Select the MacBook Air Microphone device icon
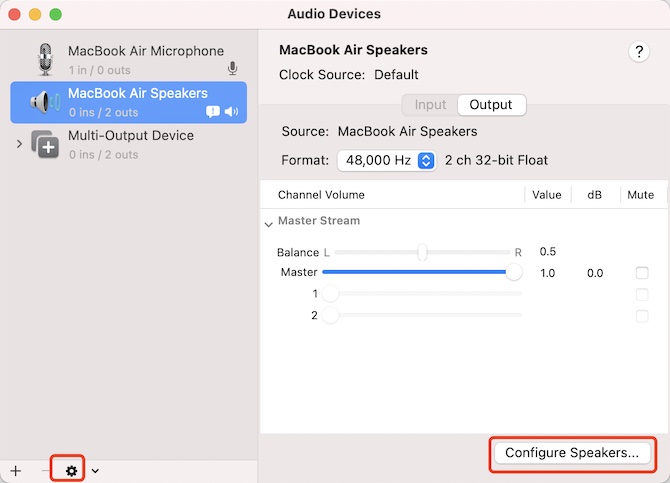670x483 pixels. (45, 60)
